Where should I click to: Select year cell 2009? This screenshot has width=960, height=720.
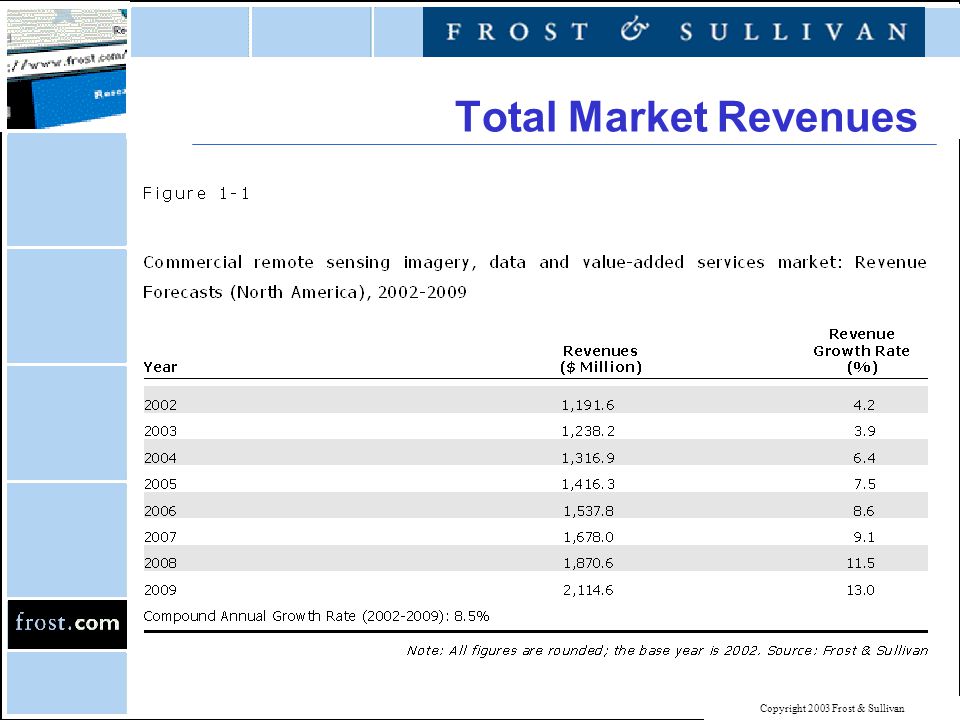[x=160, y=590]
